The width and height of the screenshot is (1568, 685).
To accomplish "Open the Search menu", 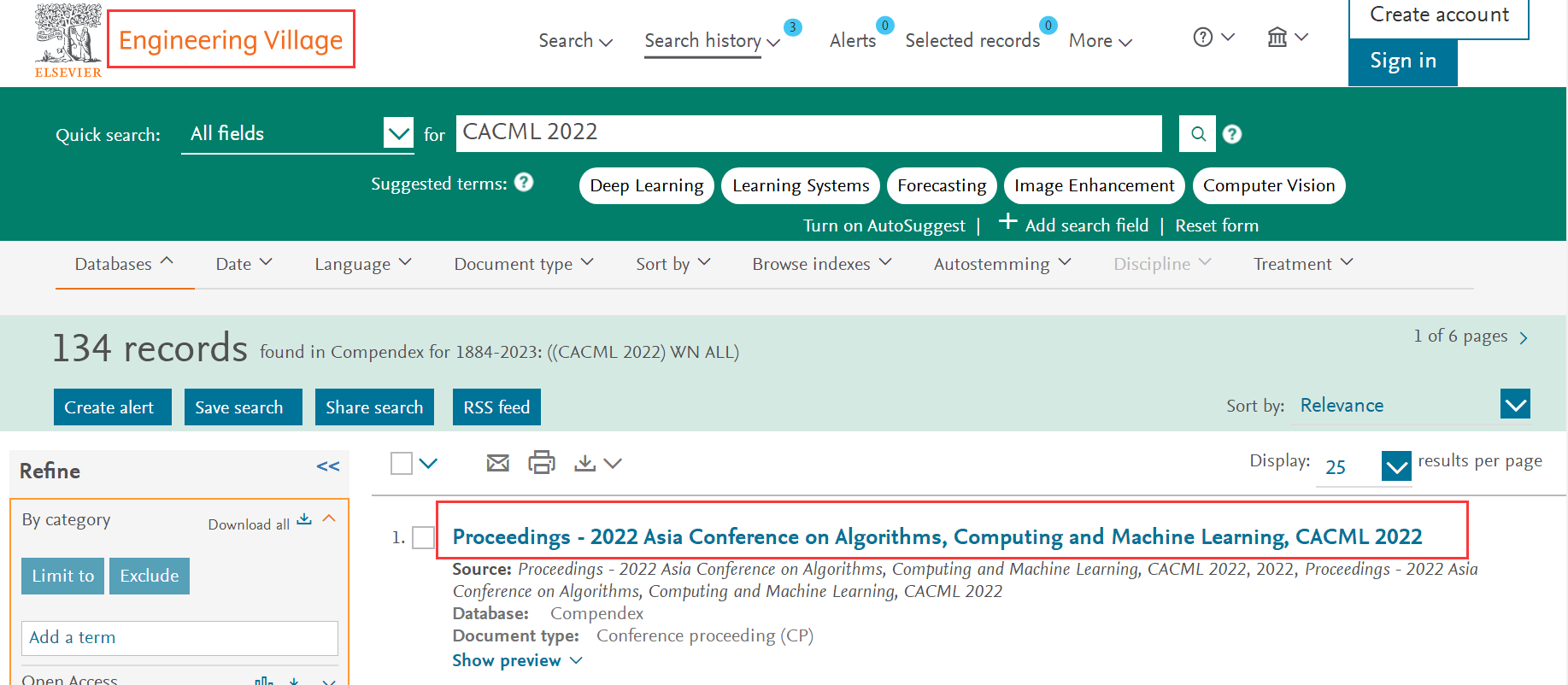I will 575,40.
